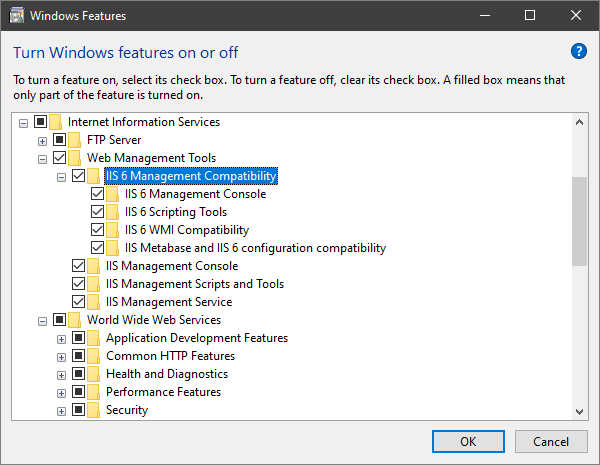
Task: Expand the FTP Server node
Action: (42, 141)
